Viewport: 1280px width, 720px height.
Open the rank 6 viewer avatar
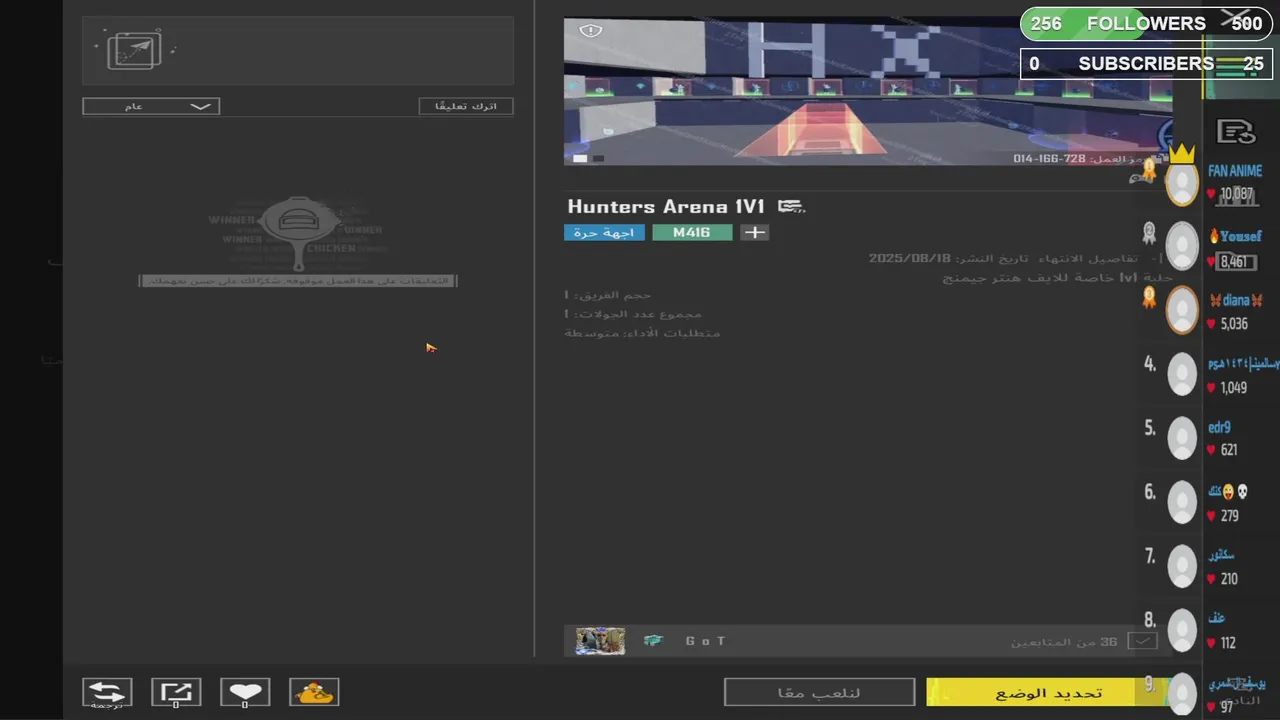point(1182,502)
